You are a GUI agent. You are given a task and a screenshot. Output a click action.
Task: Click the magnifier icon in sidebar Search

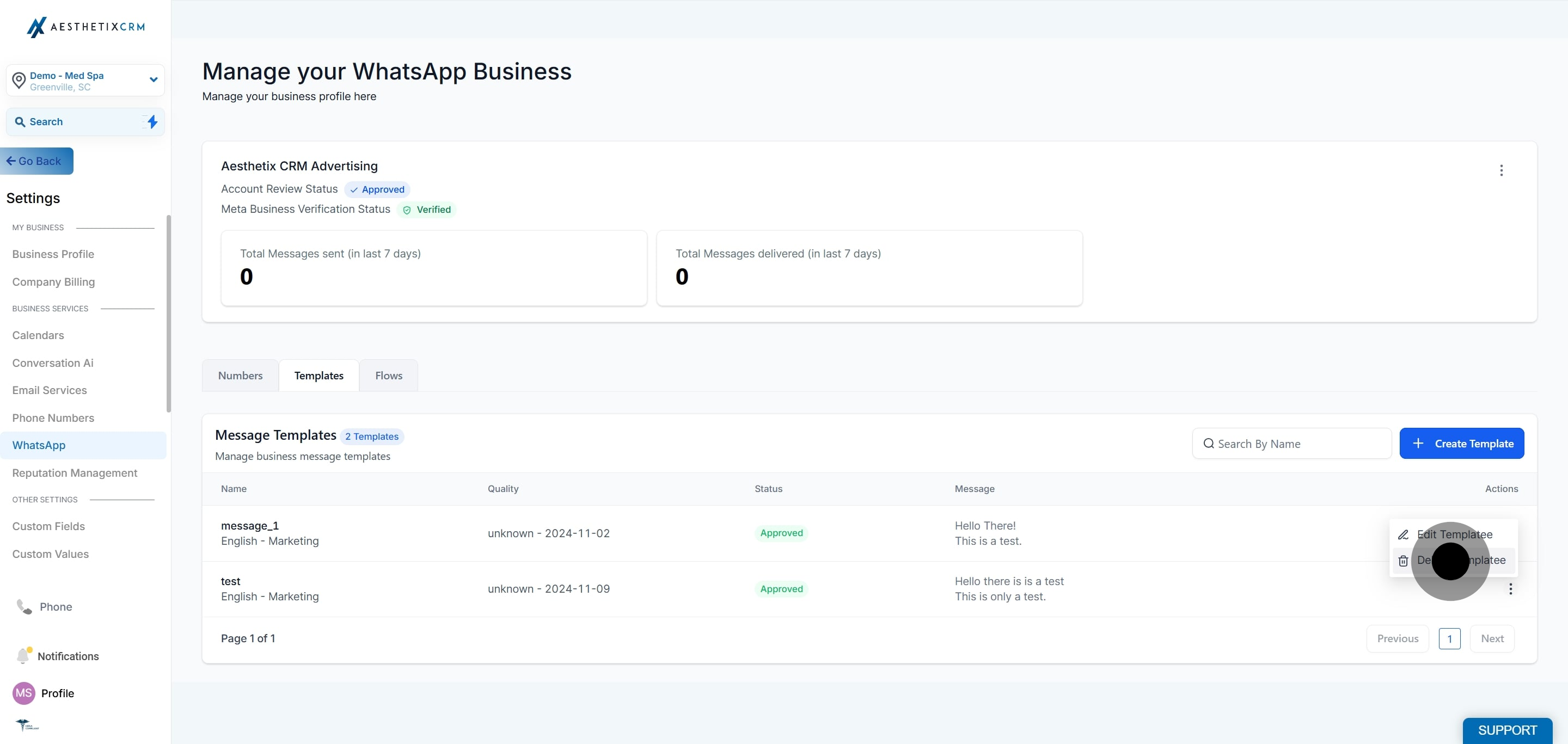20,122
